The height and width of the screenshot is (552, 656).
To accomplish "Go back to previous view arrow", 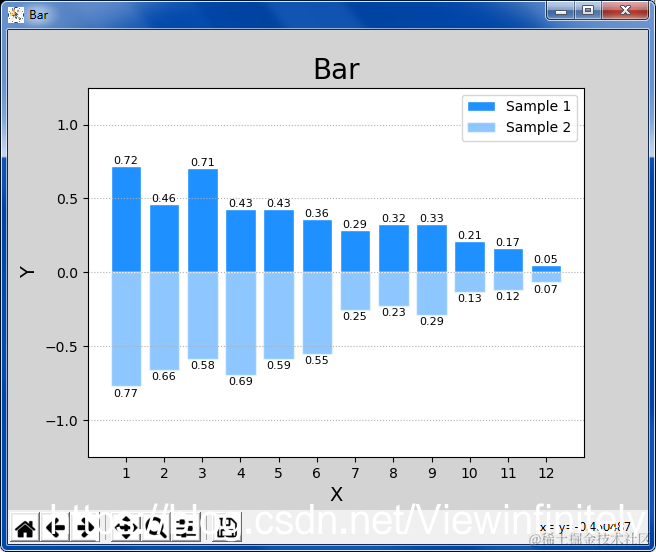I will click(x=55, y=527).
